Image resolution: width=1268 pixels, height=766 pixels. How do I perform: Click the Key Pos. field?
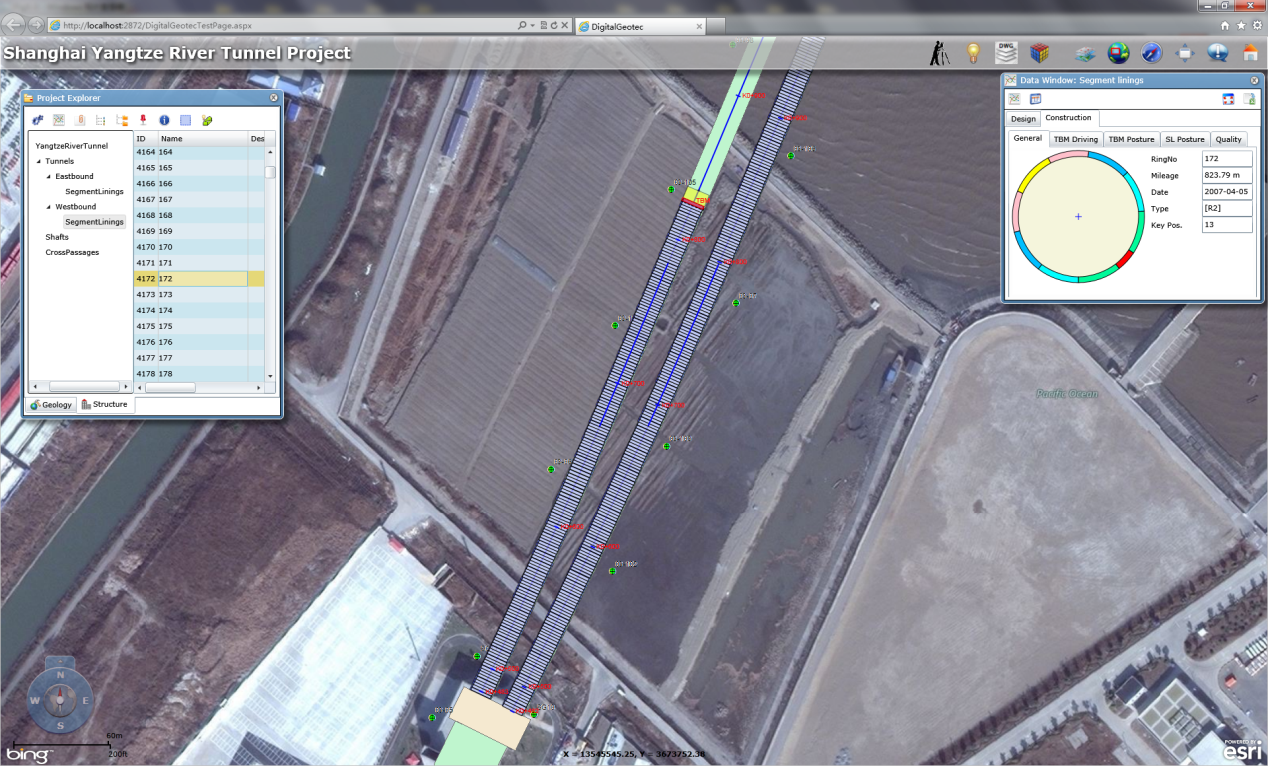[1227, 225]
